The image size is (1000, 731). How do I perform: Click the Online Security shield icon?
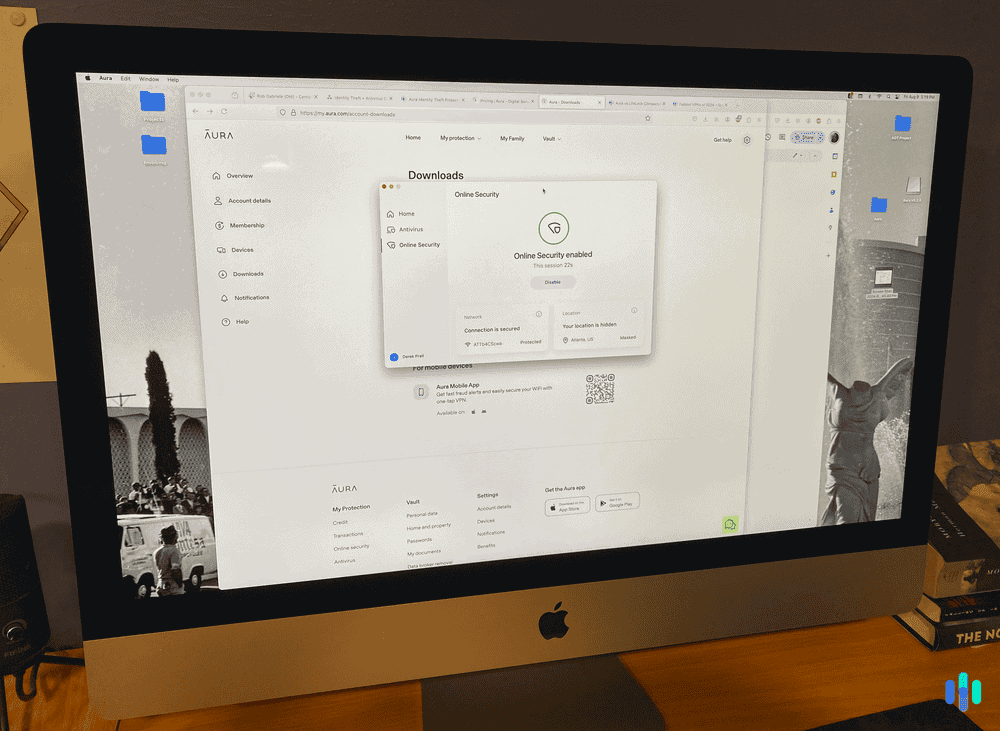click(553, 228)
